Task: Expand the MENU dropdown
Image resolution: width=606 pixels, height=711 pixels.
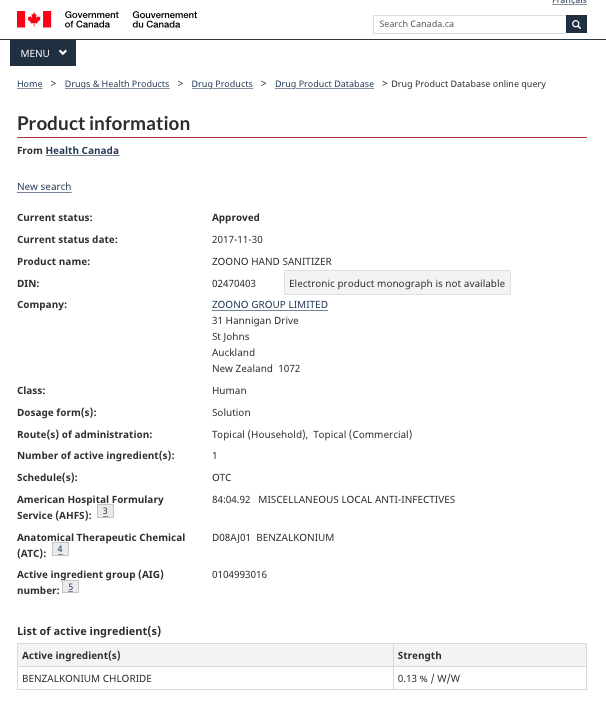Action: coord(43,53)
